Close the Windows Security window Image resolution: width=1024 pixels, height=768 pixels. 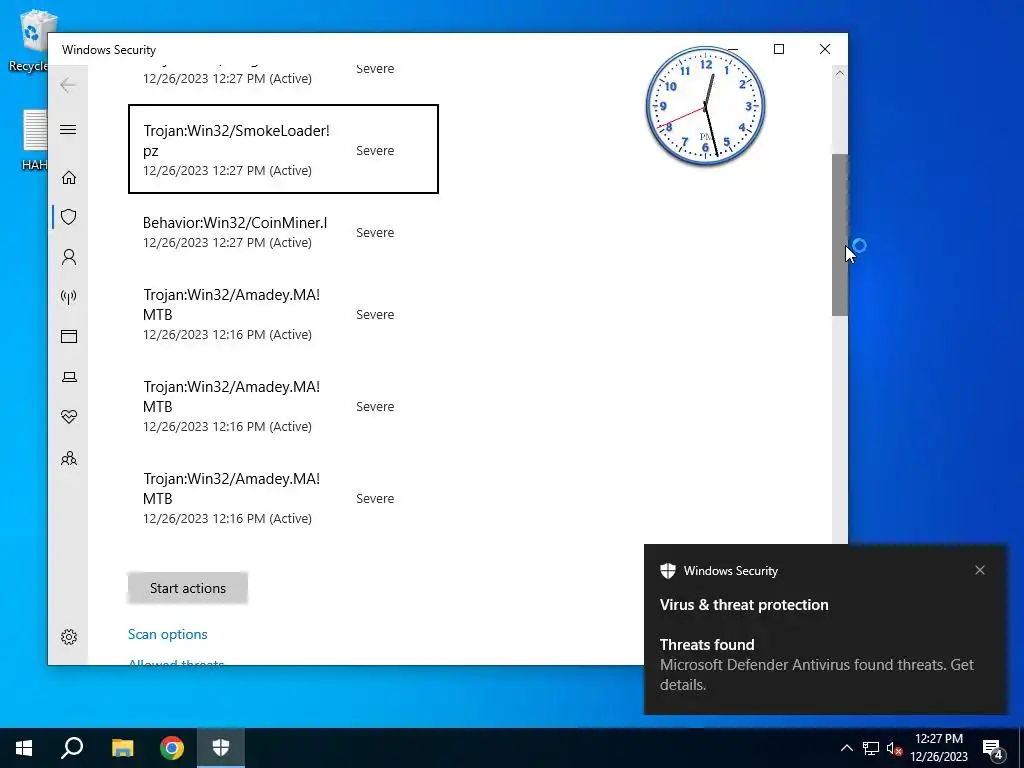point(825,49)
